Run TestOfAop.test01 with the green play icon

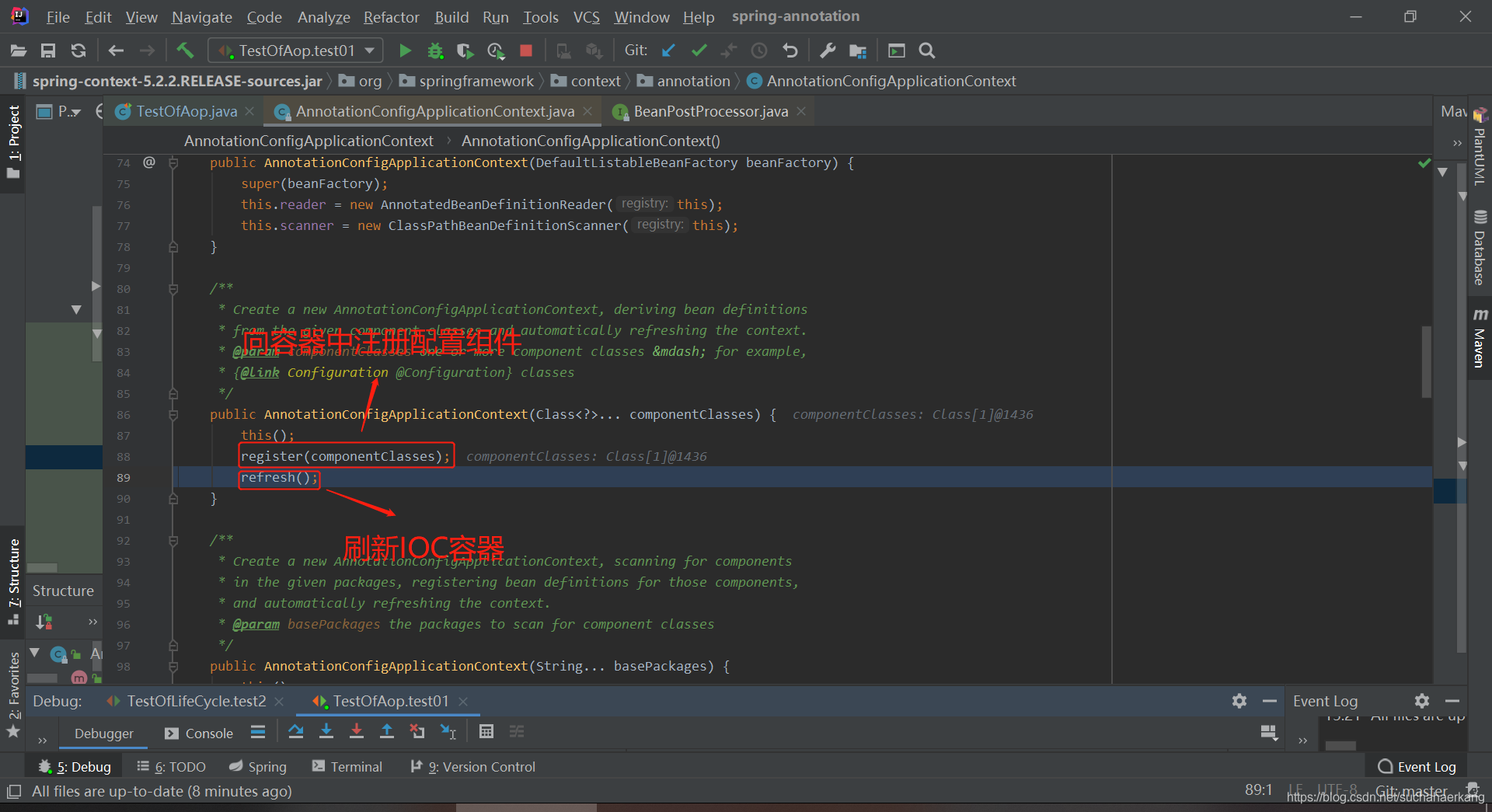[x=405, y=51]
